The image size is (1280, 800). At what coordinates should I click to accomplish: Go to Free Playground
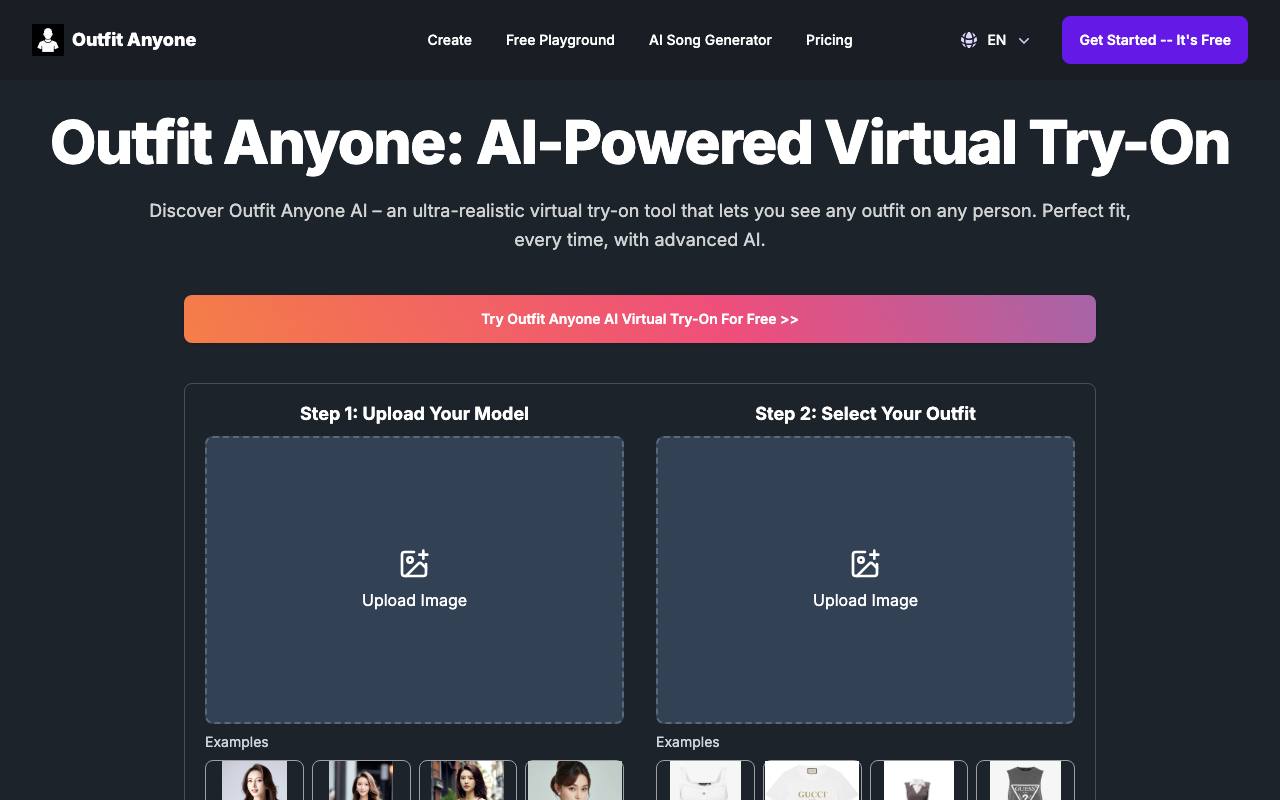[560, 40]
